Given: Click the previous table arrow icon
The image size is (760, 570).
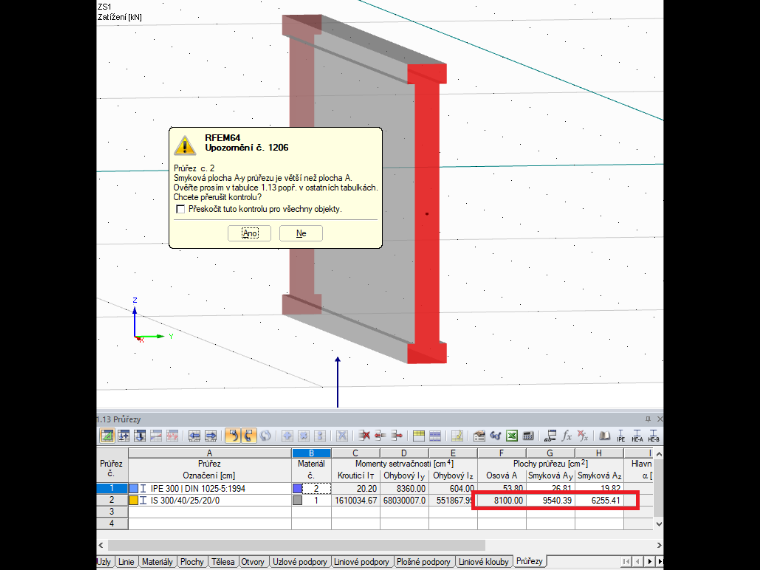Looking at the screenshot, I should [x=194, y=436].
